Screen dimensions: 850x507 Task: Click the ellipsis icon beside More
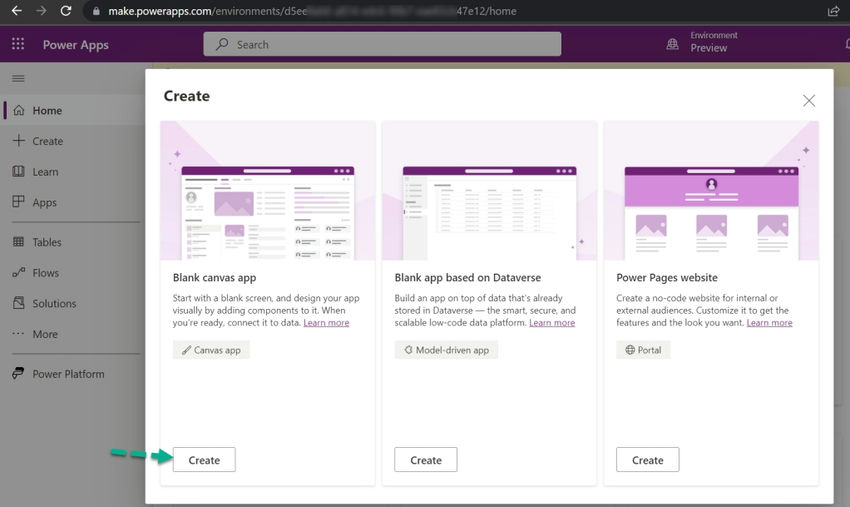pyautogui.click(x=18, y=333)
